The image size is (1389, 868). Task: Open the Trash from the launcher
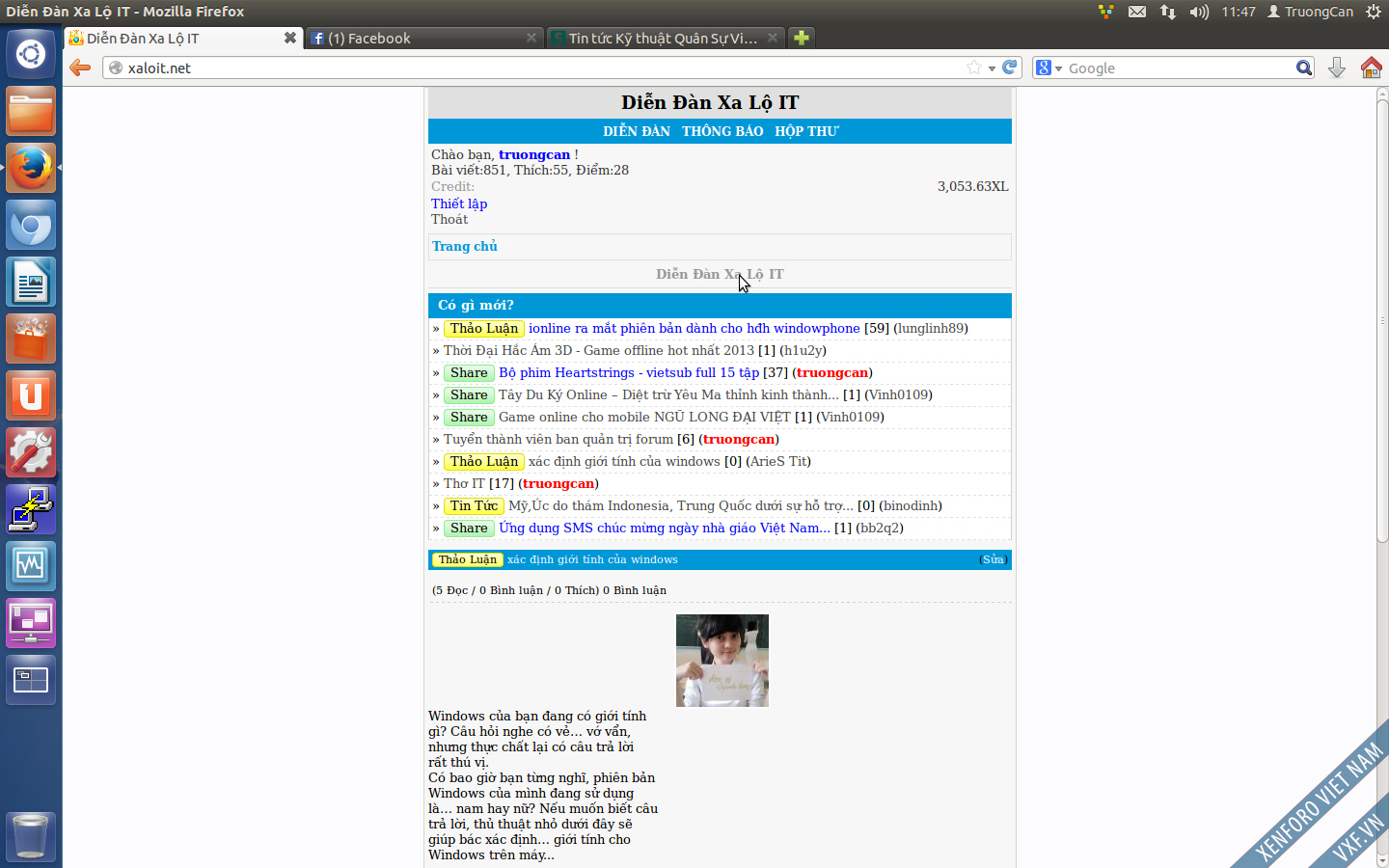(x=31, y=835)
